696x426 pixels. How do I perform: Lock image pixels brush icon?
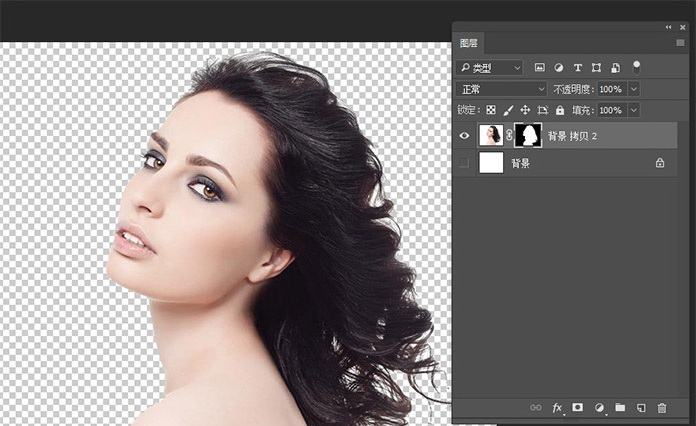point(508,110)
